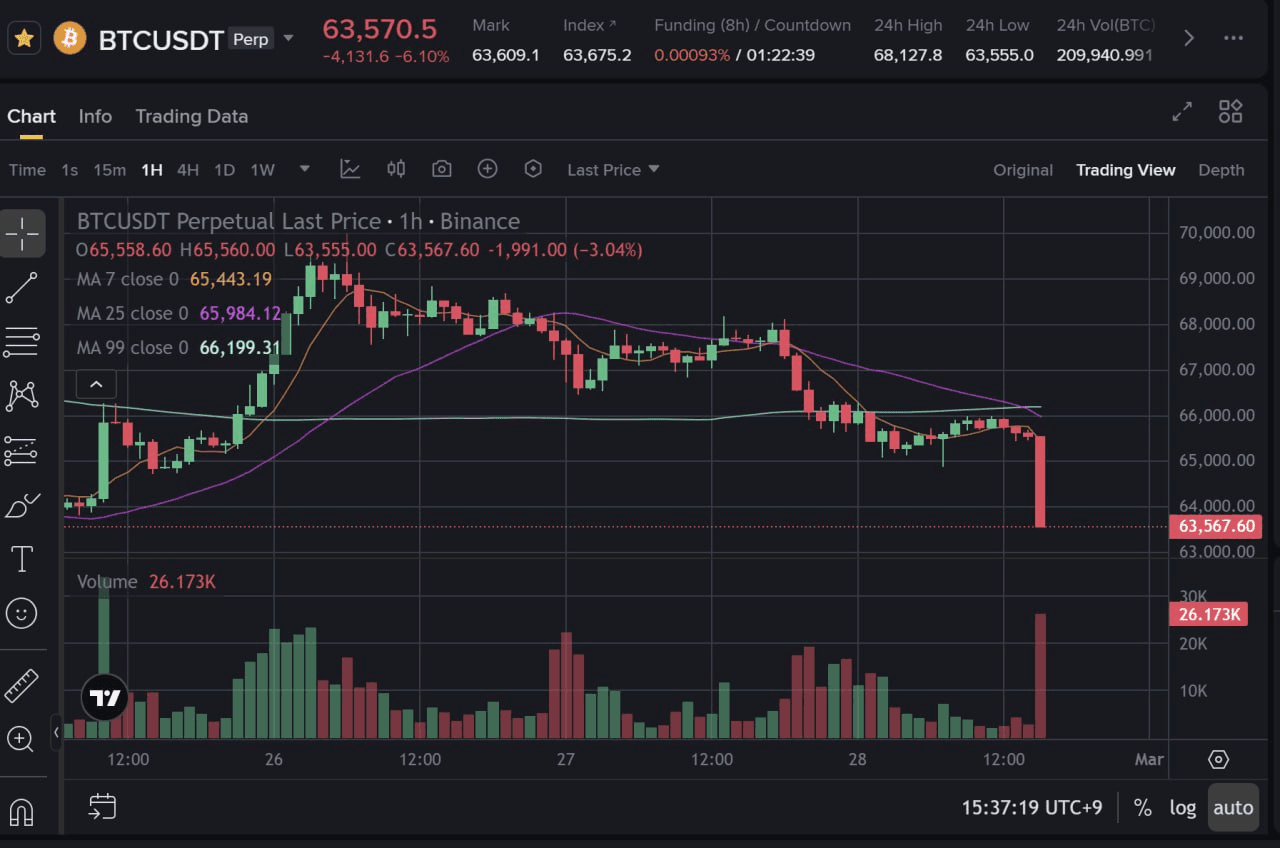Toggle auto-fit price scale

tap(1233, 807)
